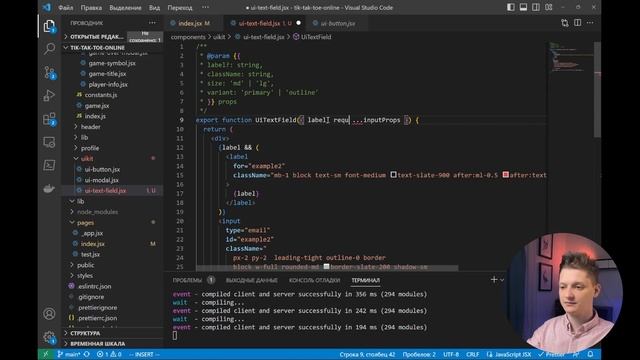Open the Переход menu
Screen dimensions: 640x360
coord(180,8)
